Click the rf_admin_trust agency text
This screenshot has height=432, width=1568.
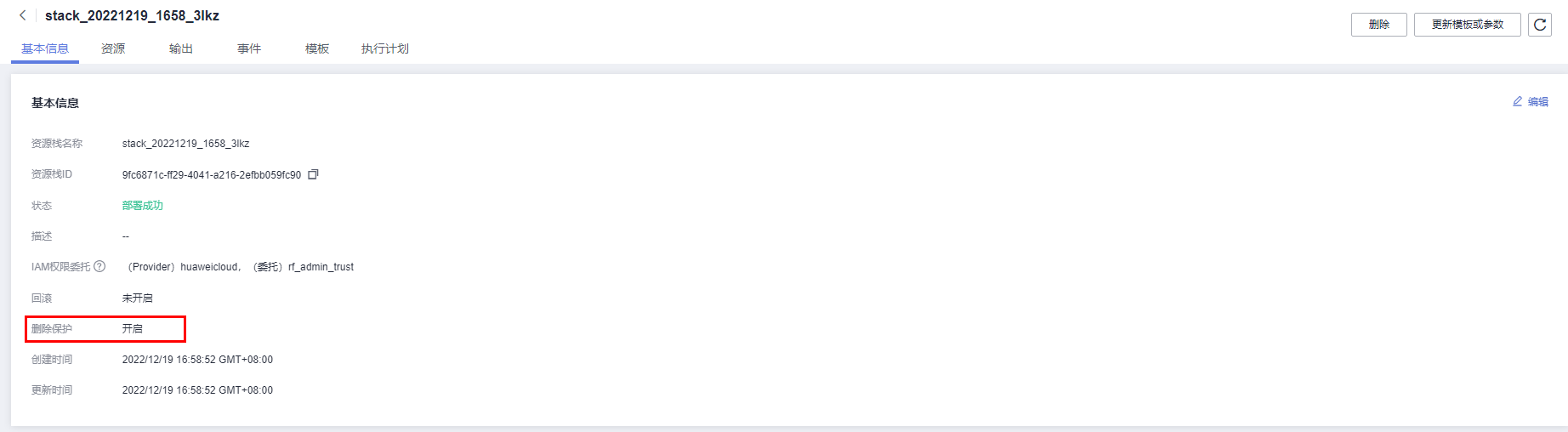click(321, 267)
